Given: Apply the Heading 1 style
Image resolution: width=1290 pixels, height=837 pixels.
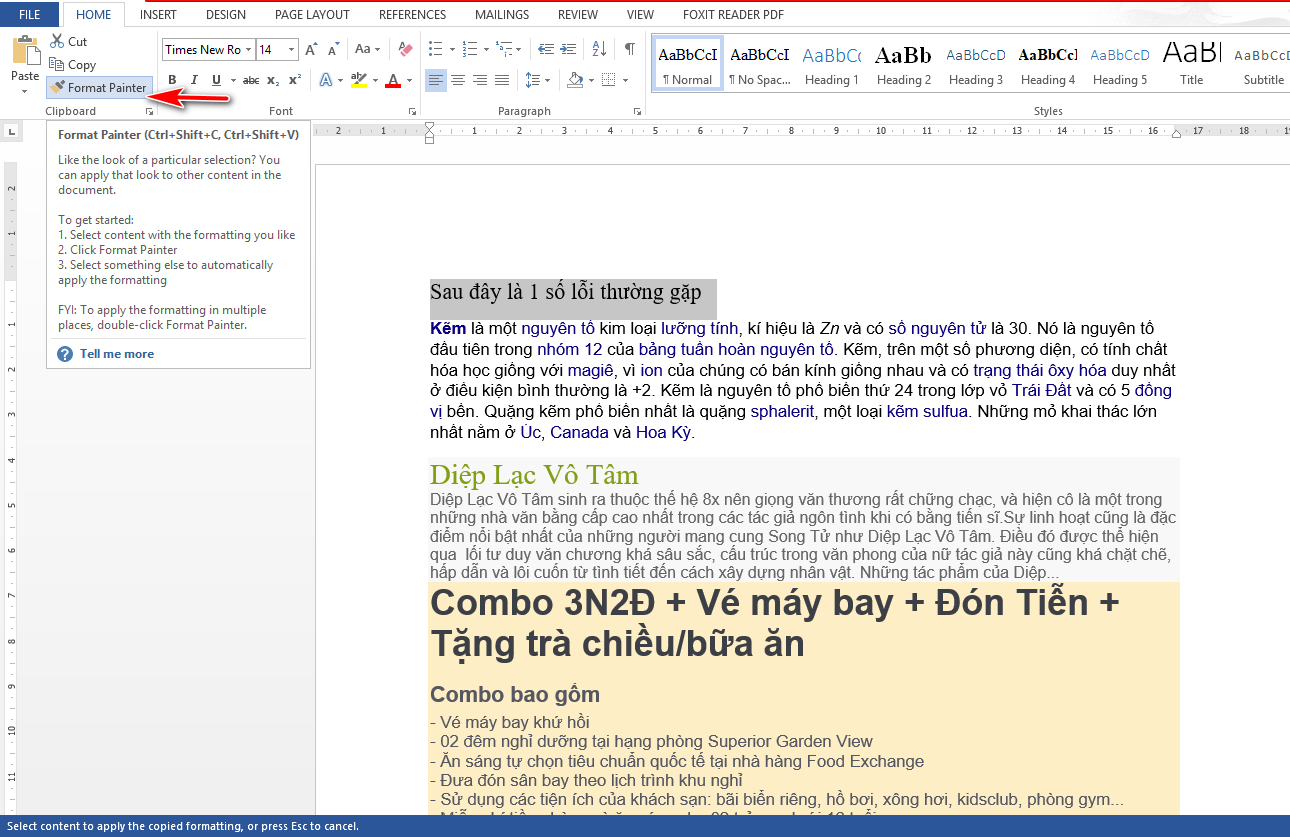Looking at the screenshot, I should pos(831,65).
